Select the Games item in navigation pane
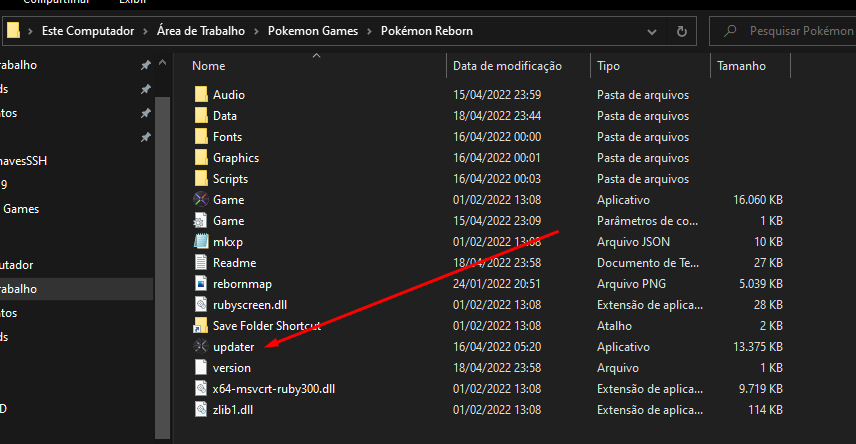Viewport: 856px width, 444px height. (21, 209)
